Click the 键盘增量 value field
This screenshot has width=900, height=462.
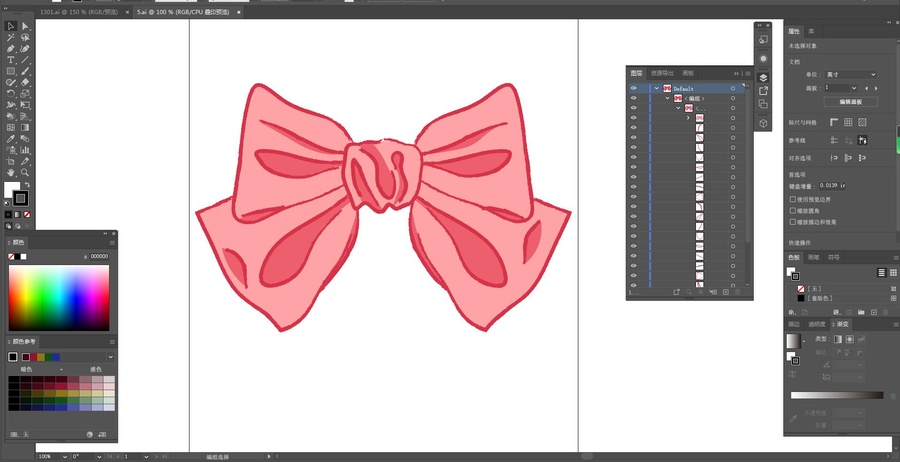(x=832, y=185)
